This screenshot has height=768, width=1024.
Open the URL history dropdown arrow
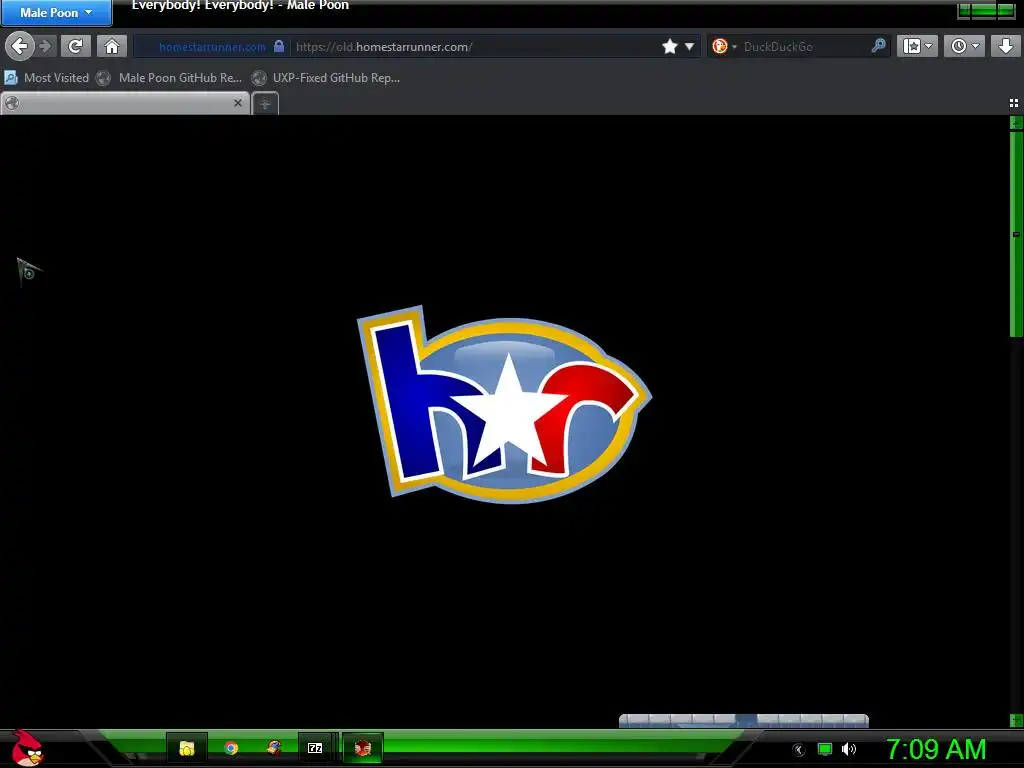689,46
